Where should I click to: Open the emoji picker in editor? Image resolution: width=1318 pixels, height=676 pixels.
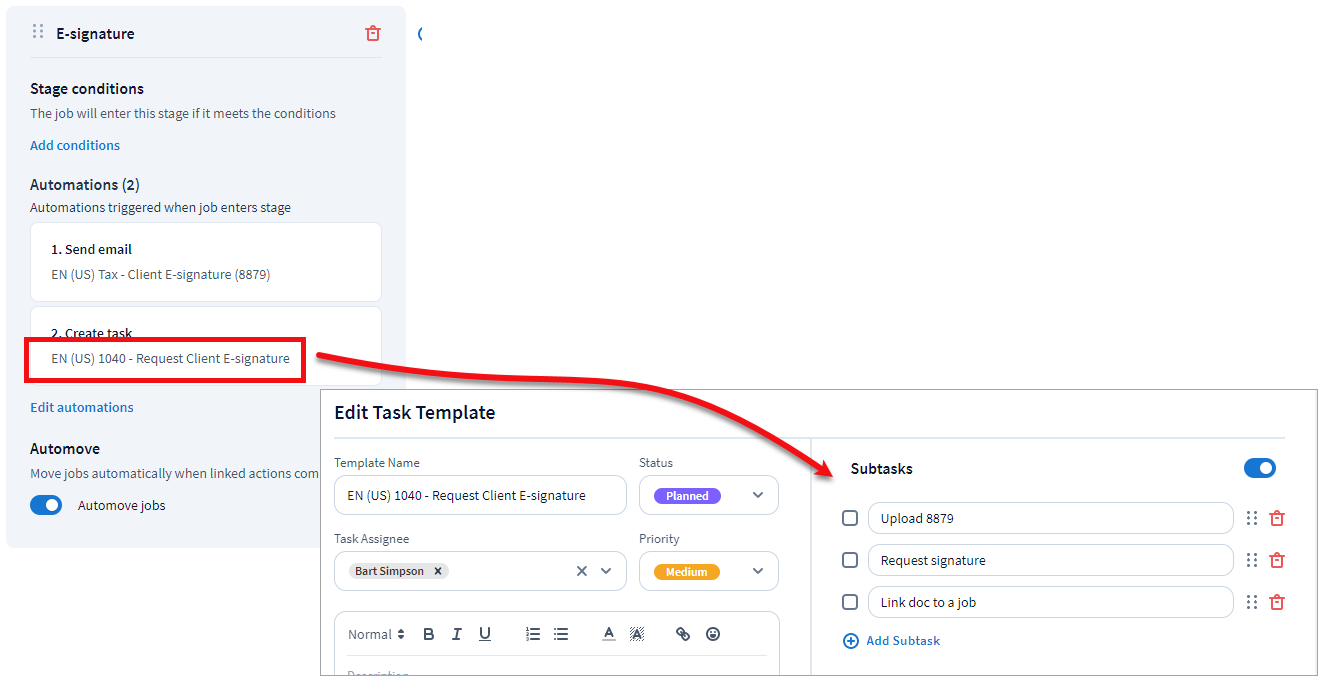click(713, 634)
